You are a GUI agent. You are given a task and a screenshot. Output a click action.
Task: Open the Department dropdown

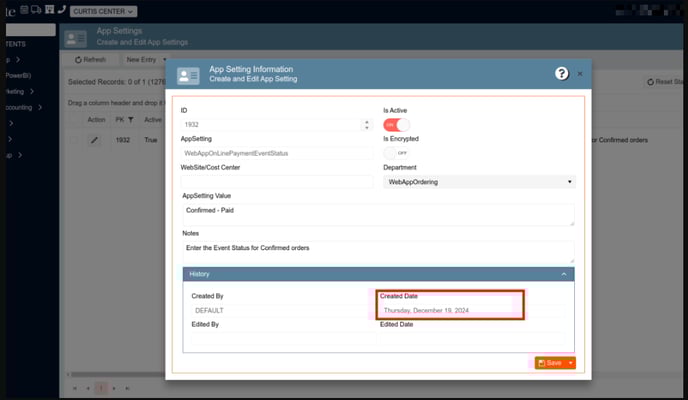click(x=479, y=182)
